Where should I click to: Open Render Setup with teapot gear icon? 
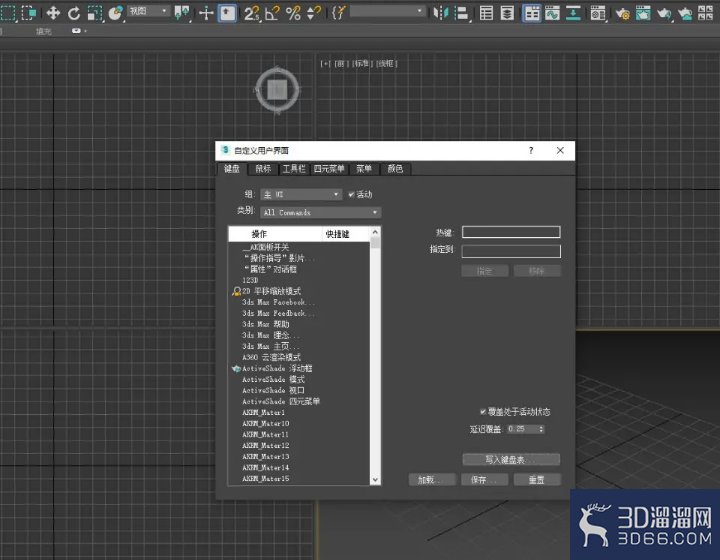tap(623, 14)
